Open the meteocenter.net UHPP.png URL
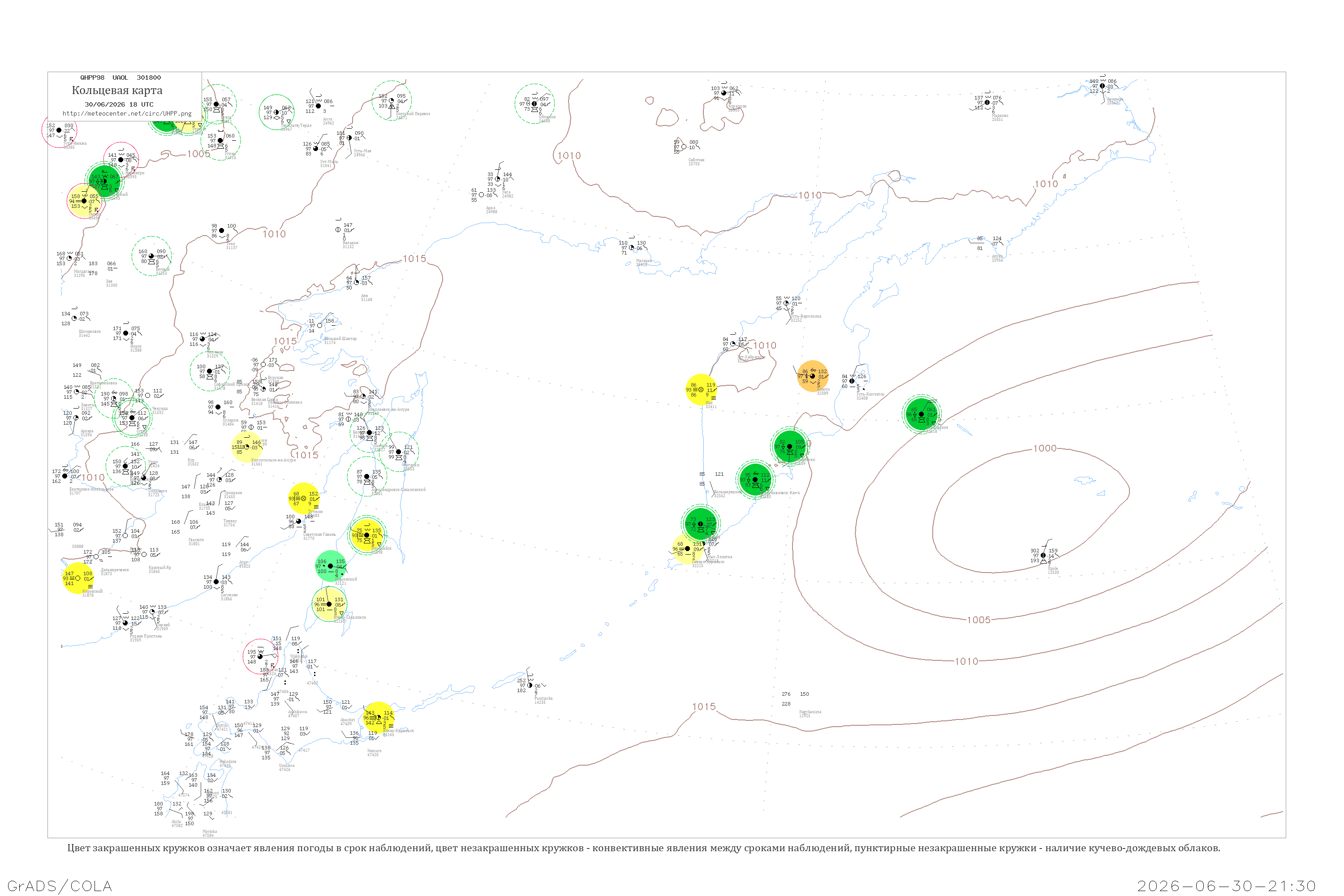This screenshot has height=896, width=1344. 127,113
